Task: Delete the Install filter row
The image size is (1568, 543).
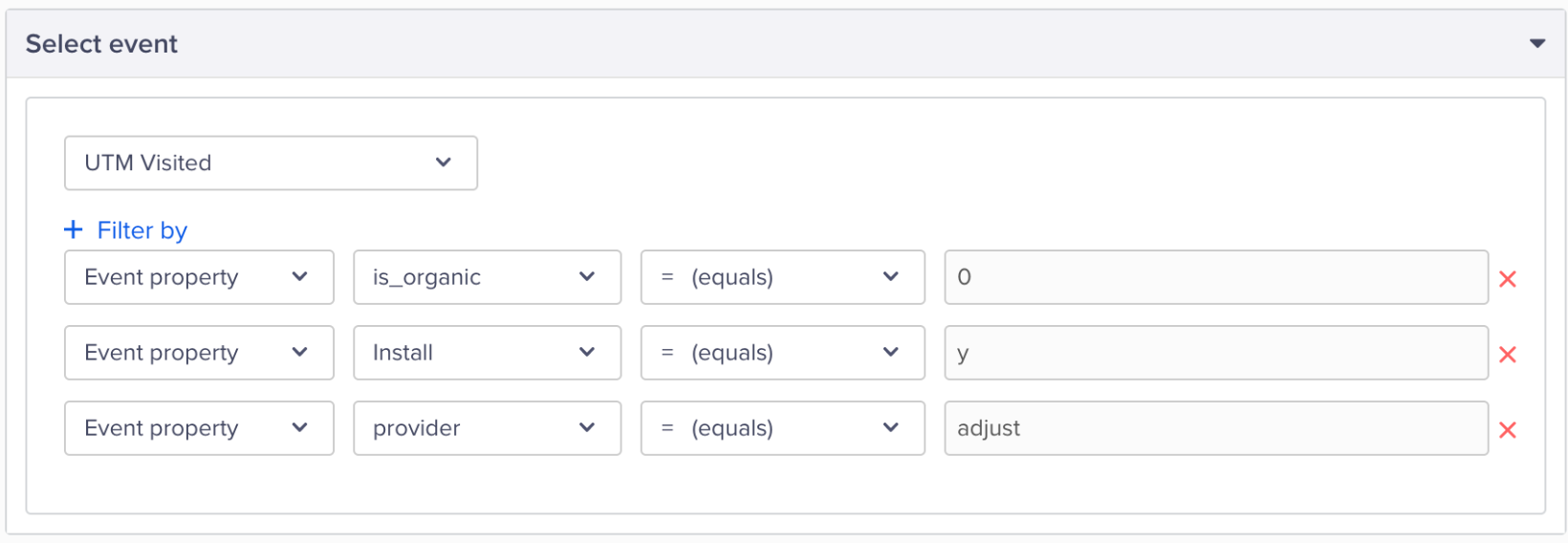Action: (1508, 355)
